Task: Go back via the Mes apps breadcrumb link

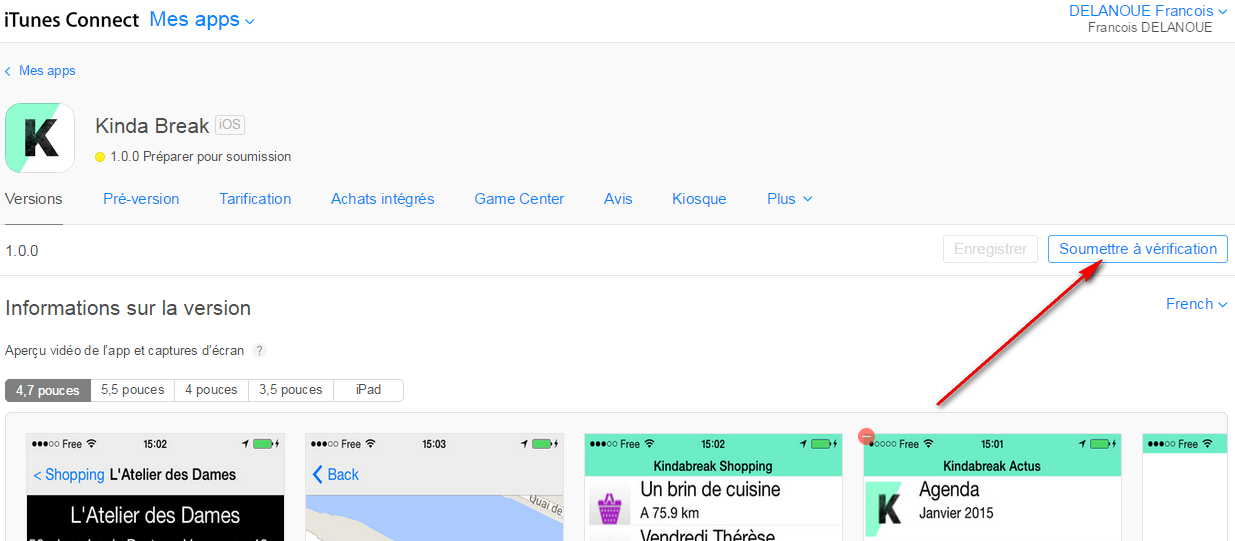Action: [41, 71]
